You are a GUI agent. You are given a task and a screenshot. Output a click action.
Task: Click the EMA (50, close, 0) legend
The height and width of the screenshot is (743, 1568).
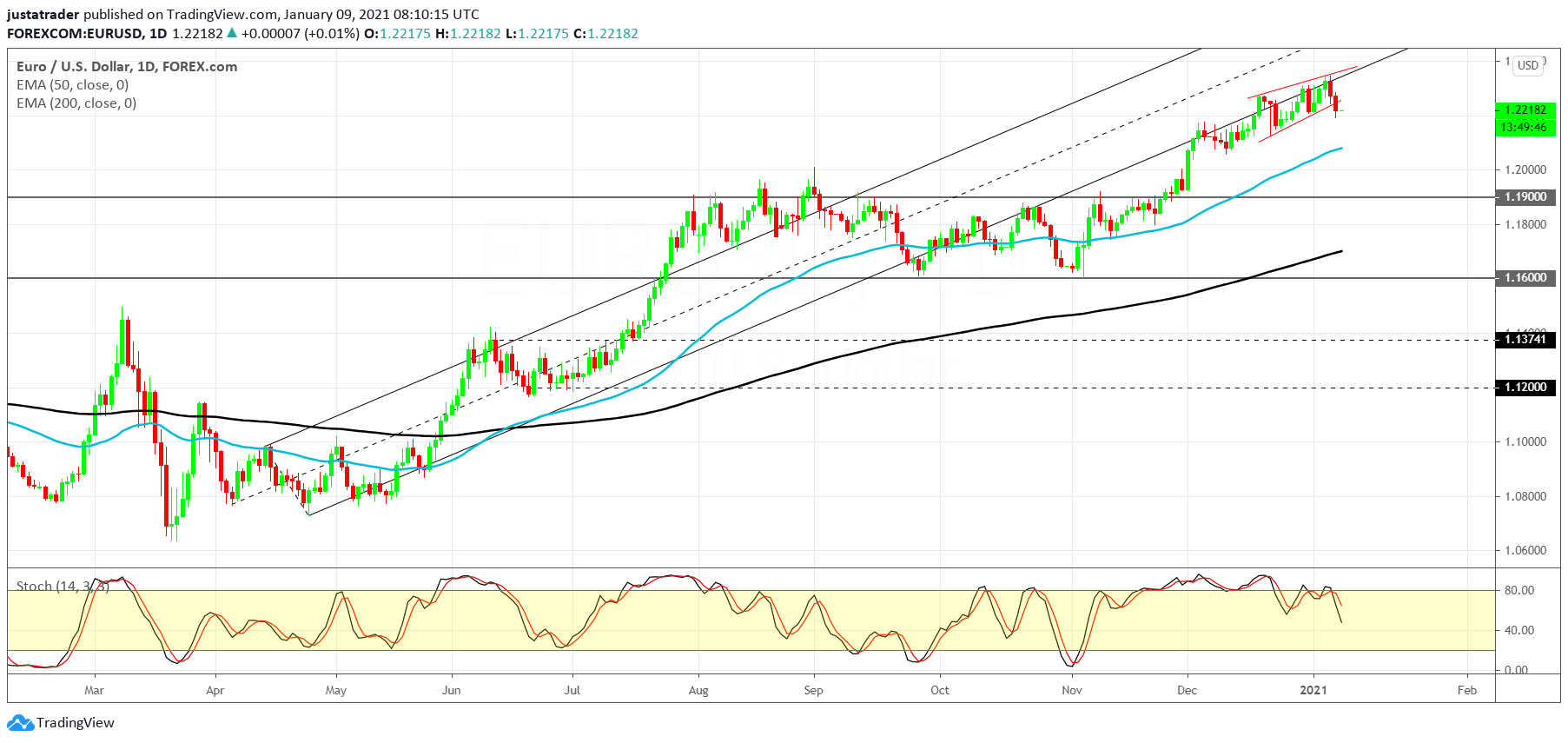coord(72,84)
